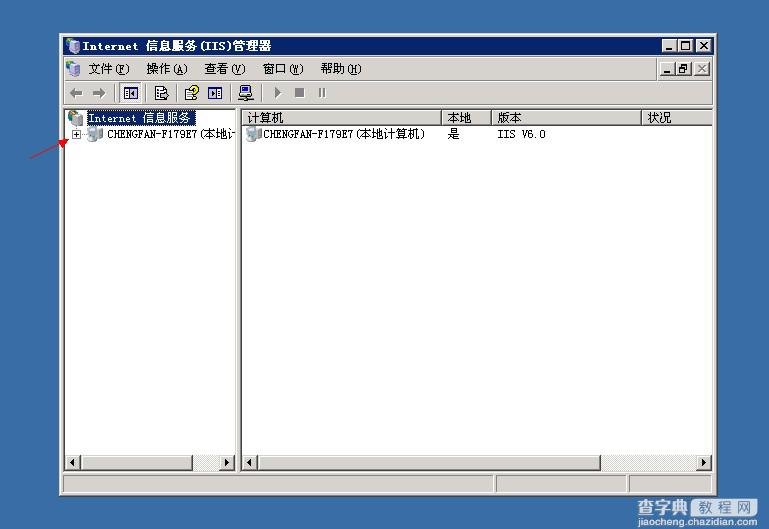Screen dimensions: 769x529
Task: Click the right arrow of the list pane scrollbar
Action: tap(704, 462)
